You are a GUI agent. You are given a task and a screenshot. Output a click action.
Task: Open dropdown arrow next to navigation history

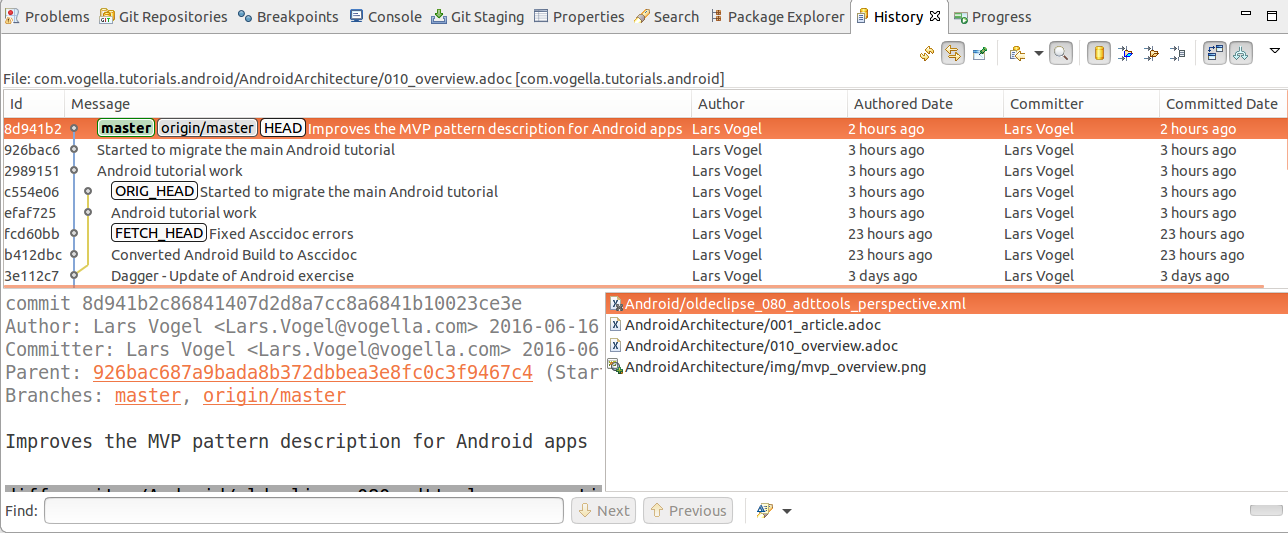pos(1038,53)
